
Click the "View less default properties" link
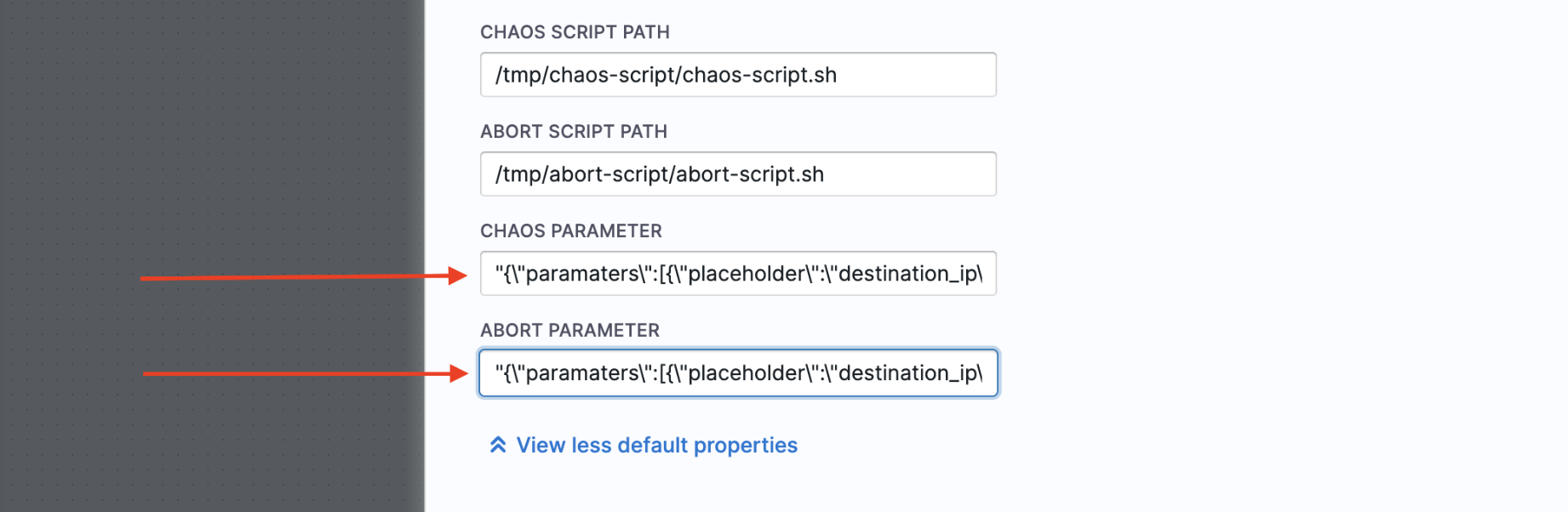point(656,445)
